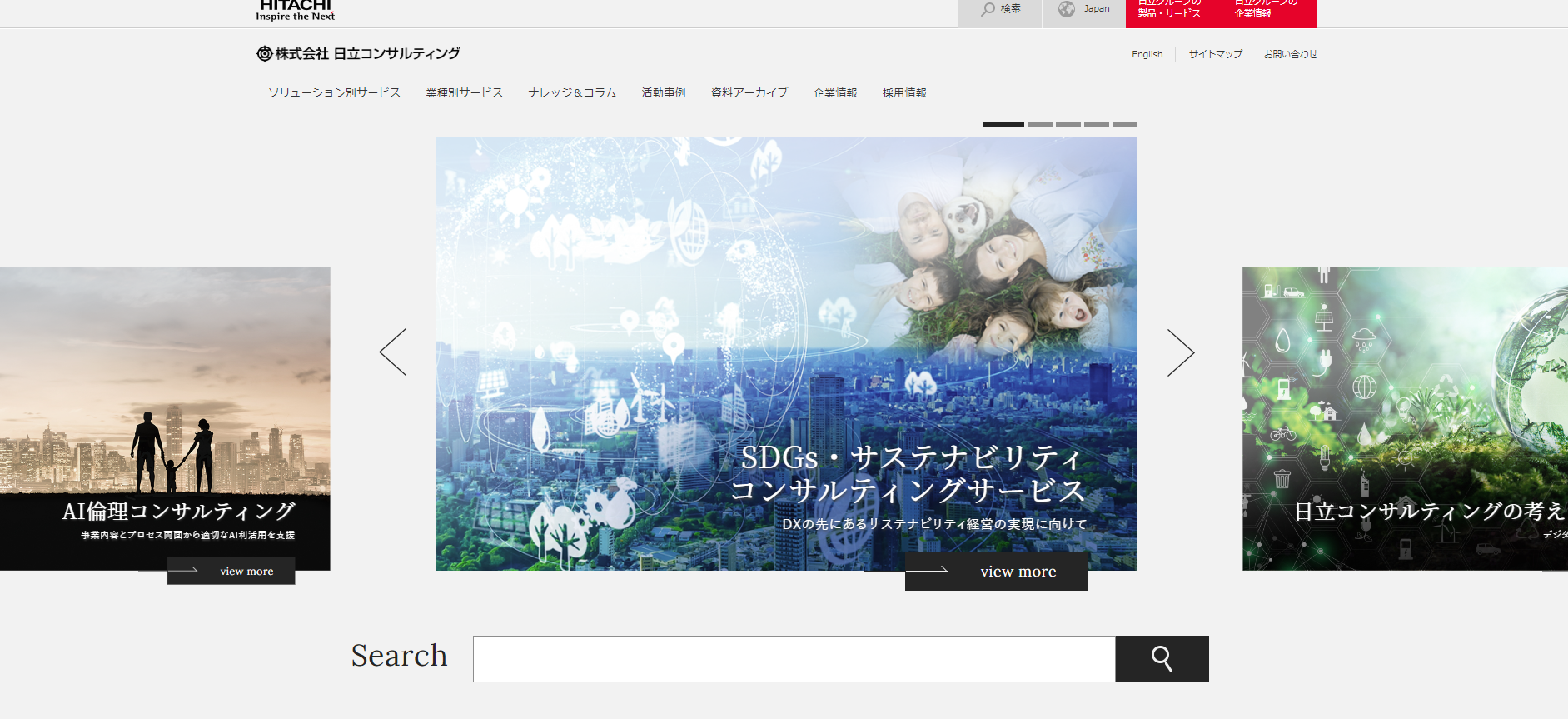The width and height of the screenshot is (1568, 719).
Task: Go to previous slide with left arrow
Action: click(393, 352)
